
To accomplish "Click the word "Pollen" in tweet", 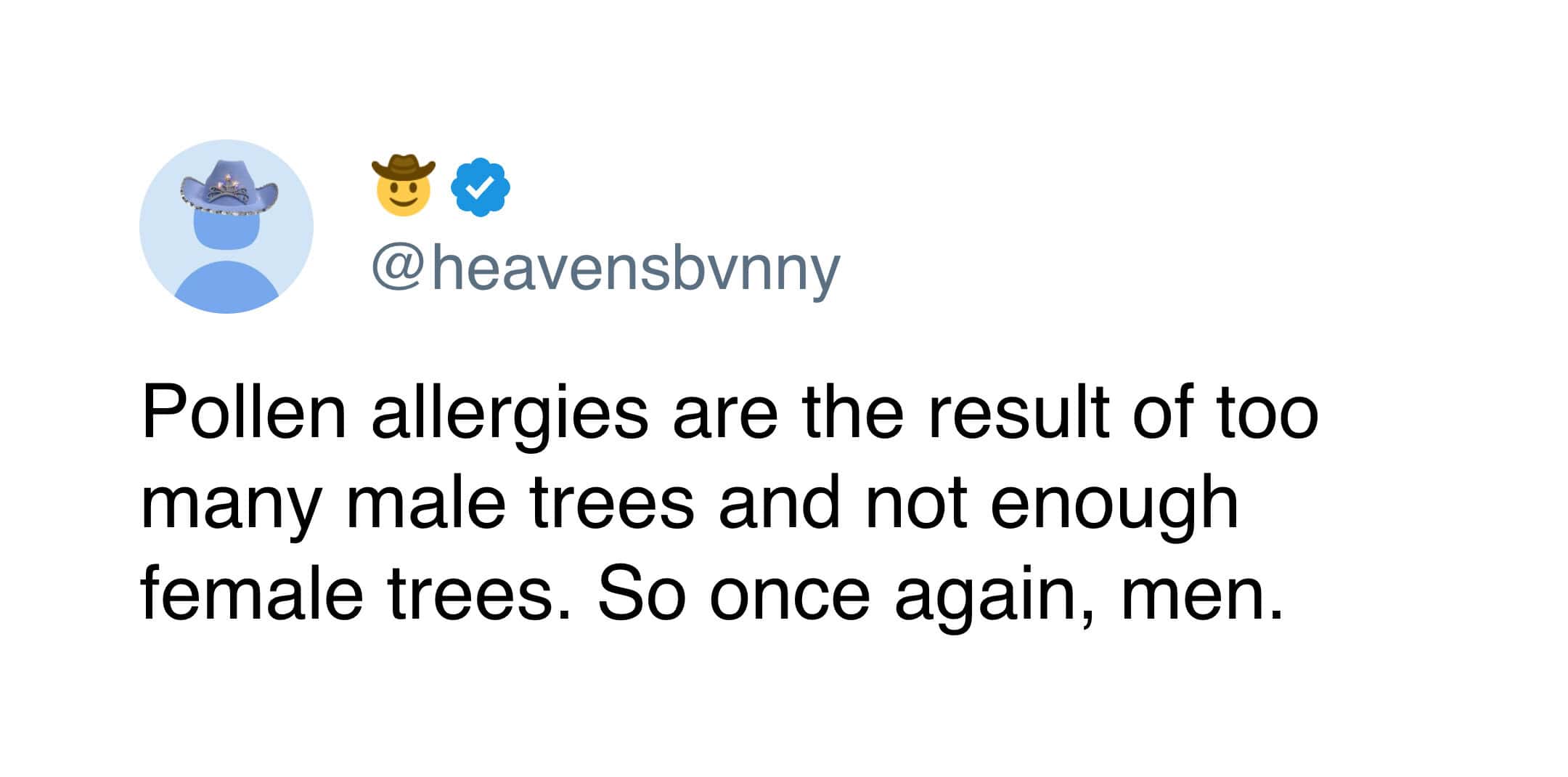I will [x=244, y=412].
